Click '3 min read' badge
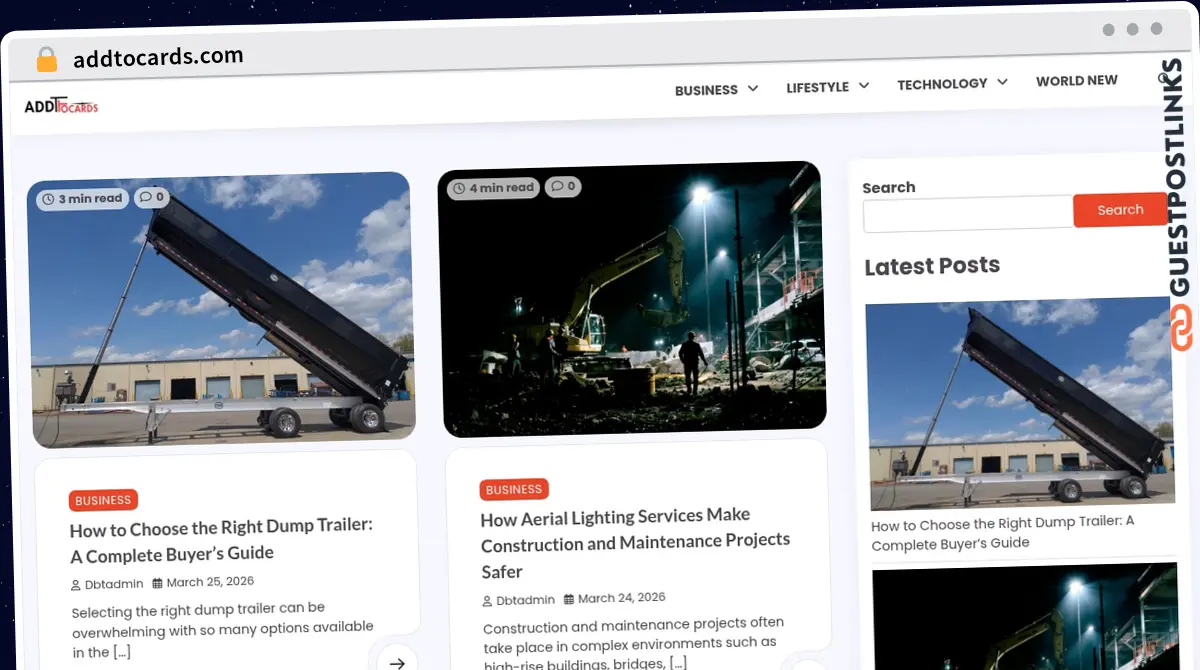Viewport: 1200px width, 670px height. tap(82, 199)
